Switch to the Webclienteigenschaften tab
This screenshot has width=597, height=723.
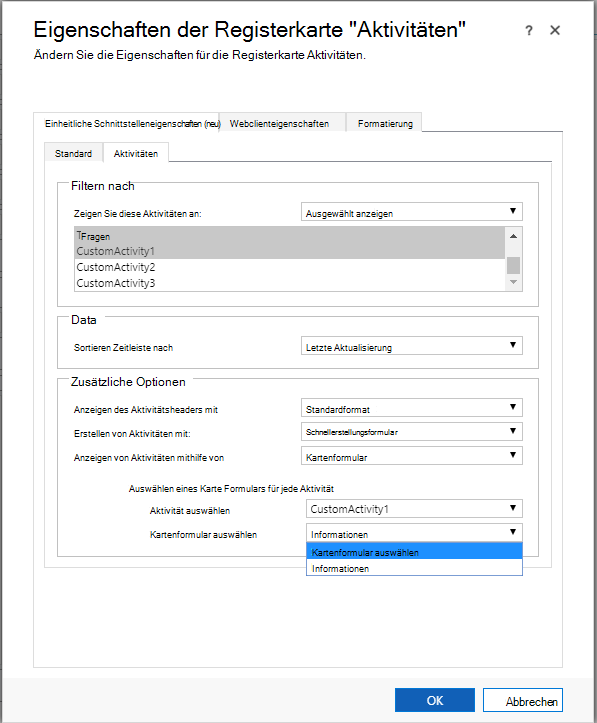(282, 123)
